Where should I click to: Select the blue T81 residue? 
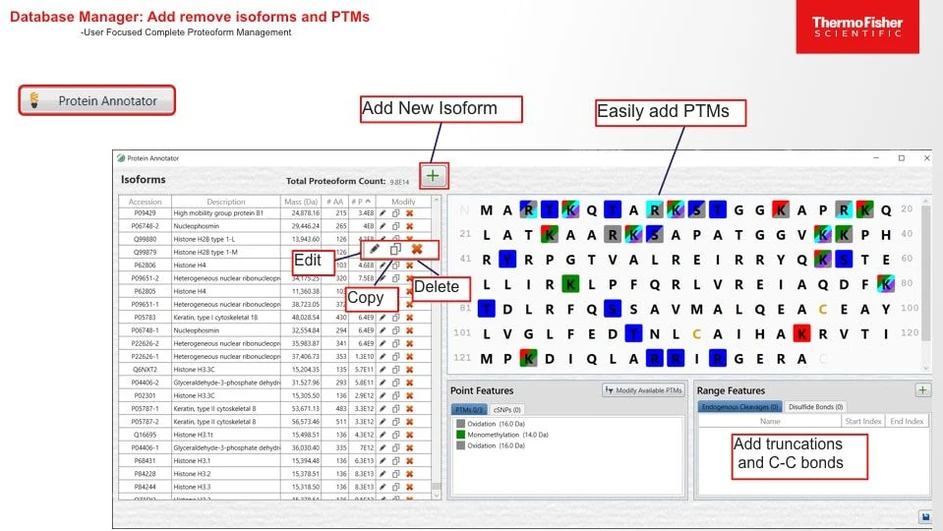[486, 309]
